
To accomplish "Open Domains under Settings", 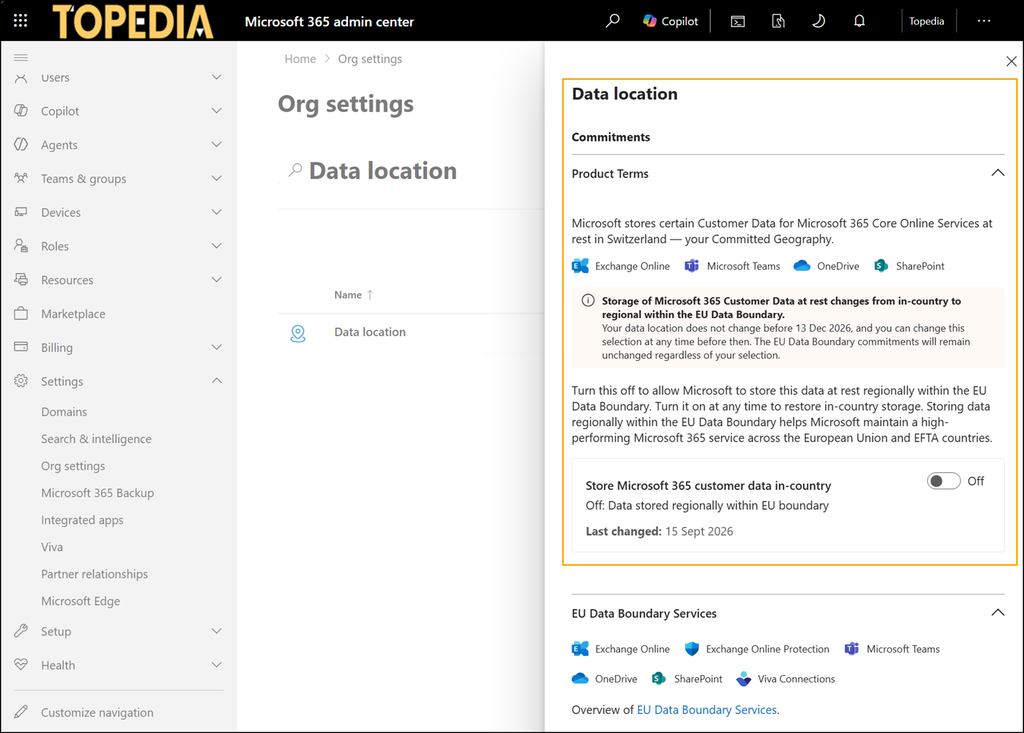I will (64, 412).
